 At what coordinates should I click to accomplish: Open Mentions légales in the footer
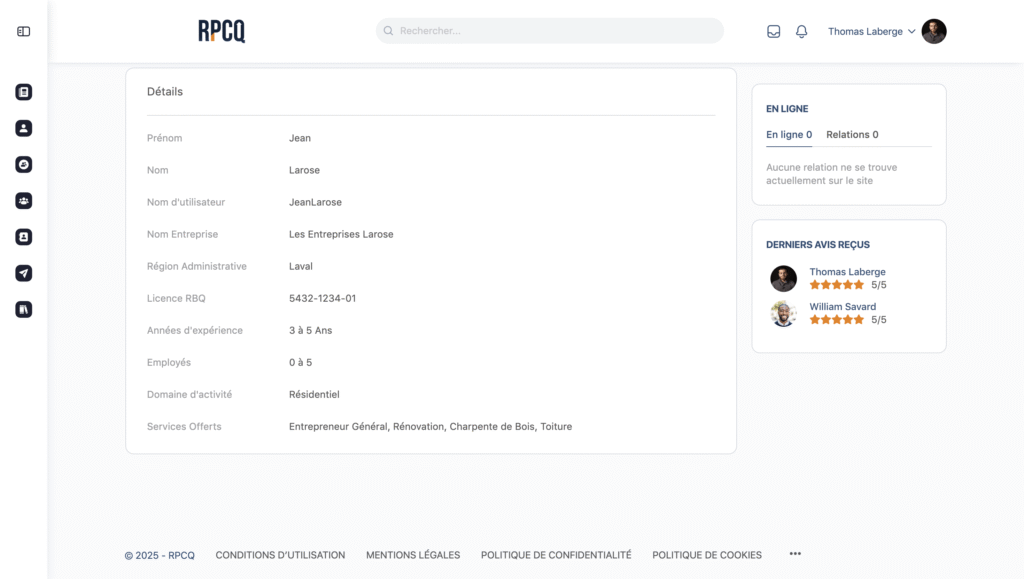412,554
